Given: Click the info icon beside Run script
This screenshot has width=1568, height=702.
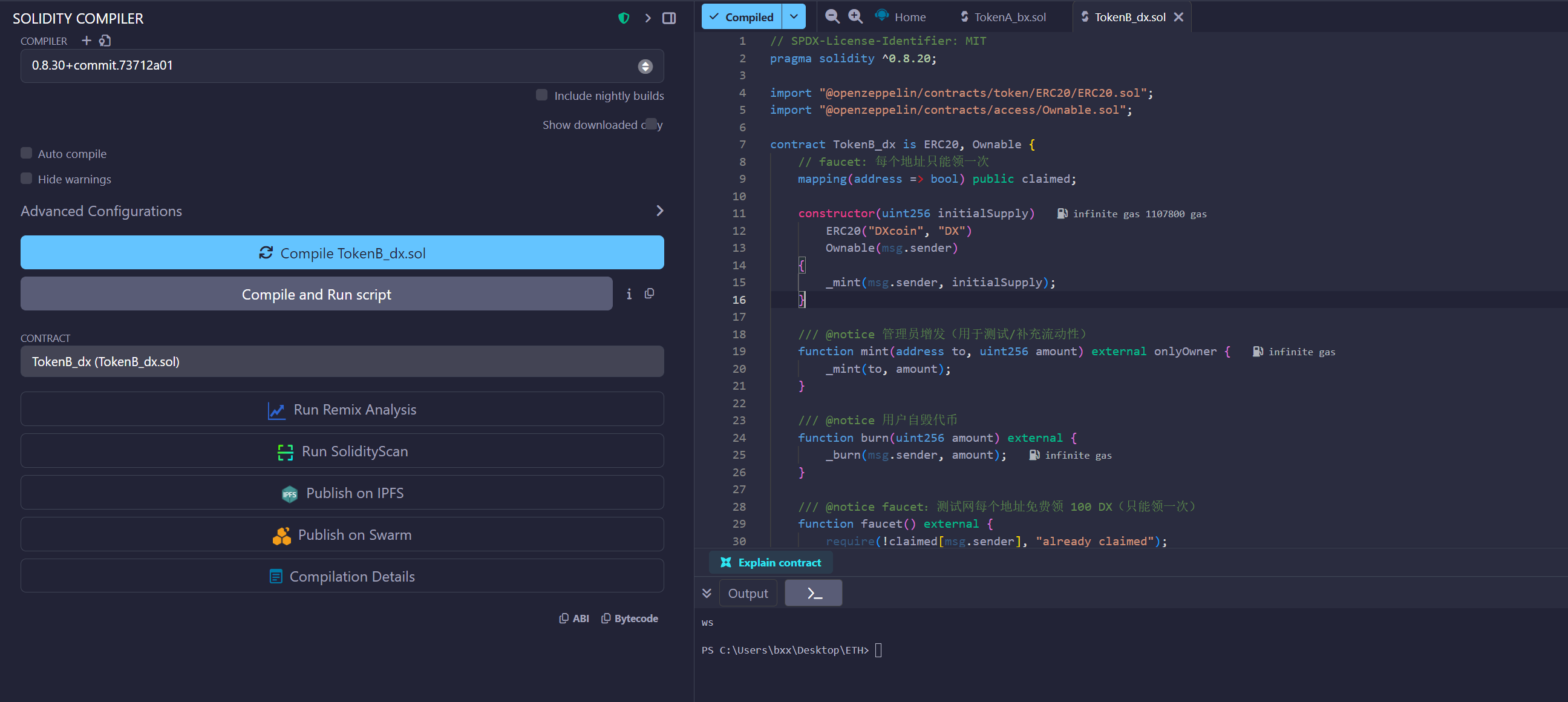Looking at the screenshot, I should click(x=629, y=294).
